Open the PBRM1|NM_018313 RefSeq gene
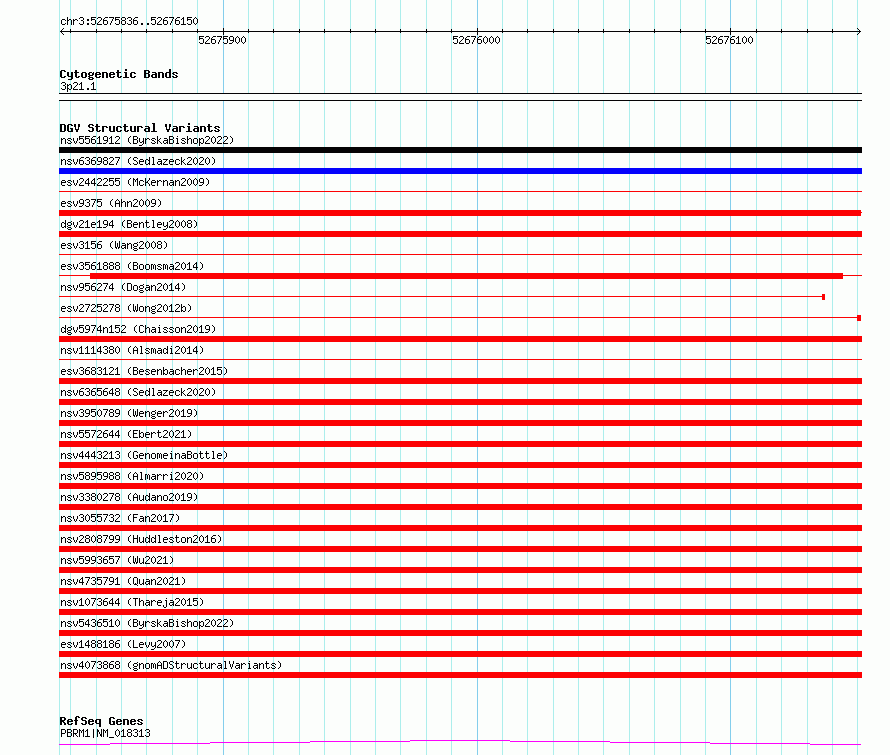The width and height of the screenshot is (890, 755). click(x=105, y=733)
